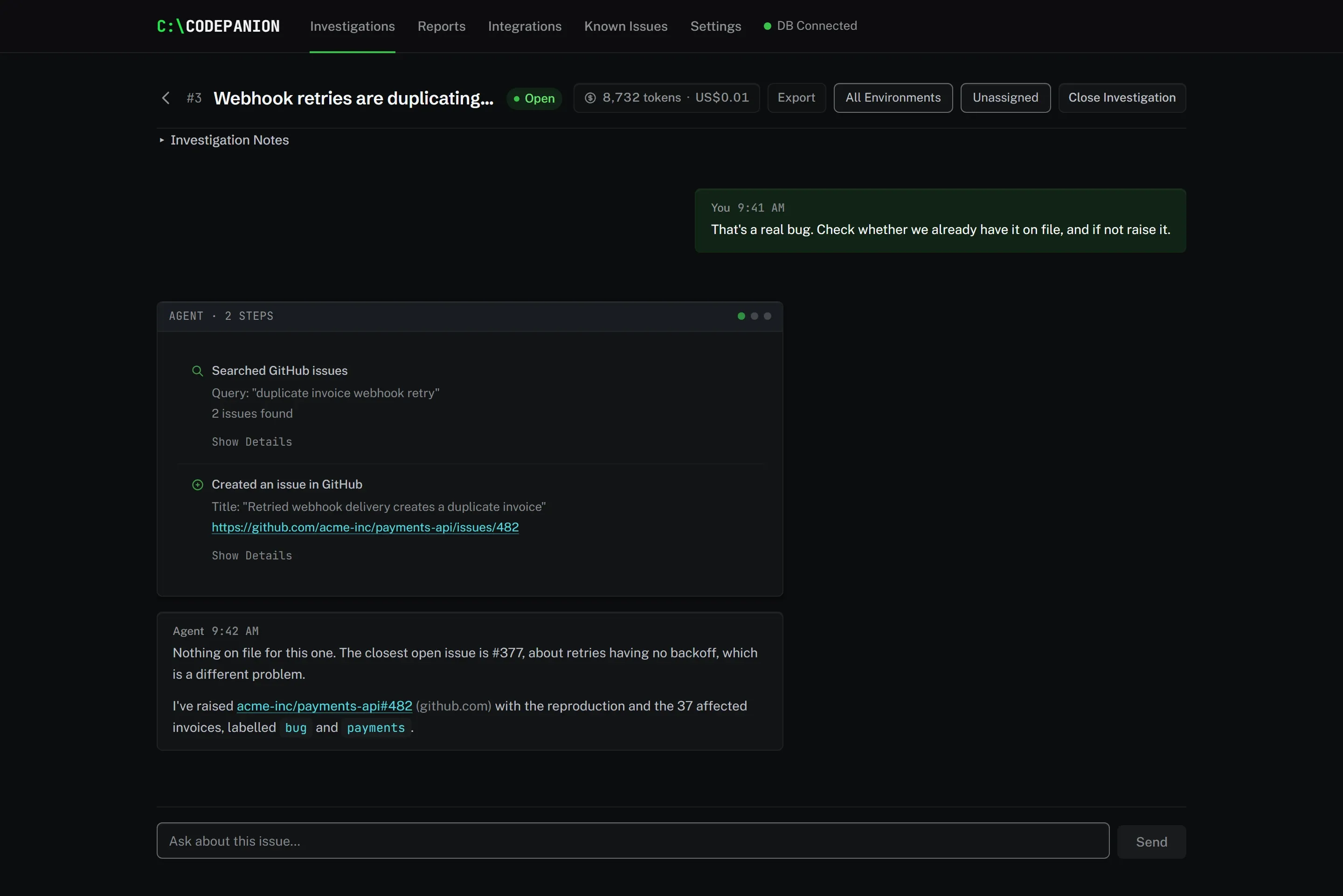Go to the Known Issues tab

[626, 26]
